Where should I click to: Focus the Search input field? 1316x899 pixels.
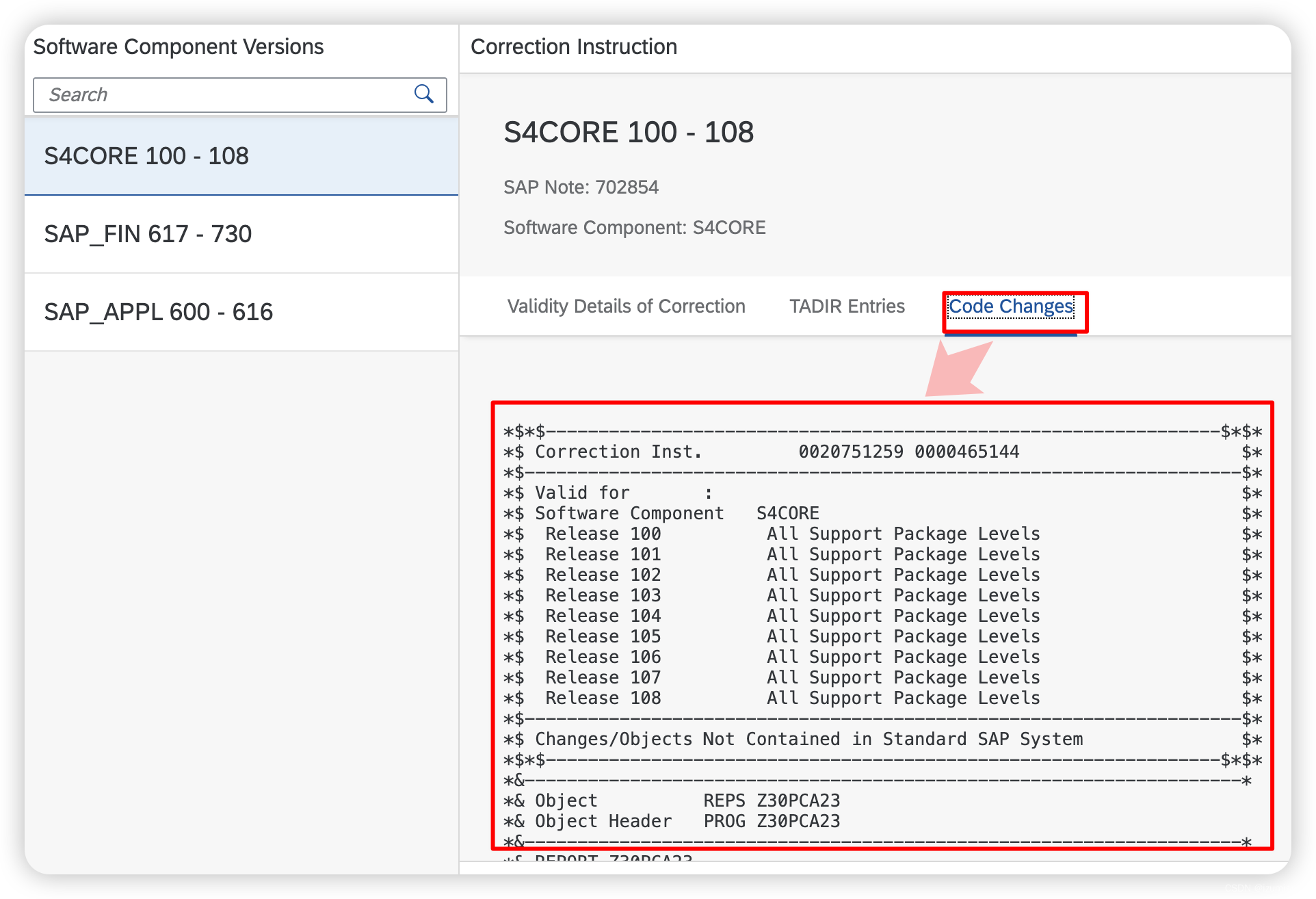[239, 94]
